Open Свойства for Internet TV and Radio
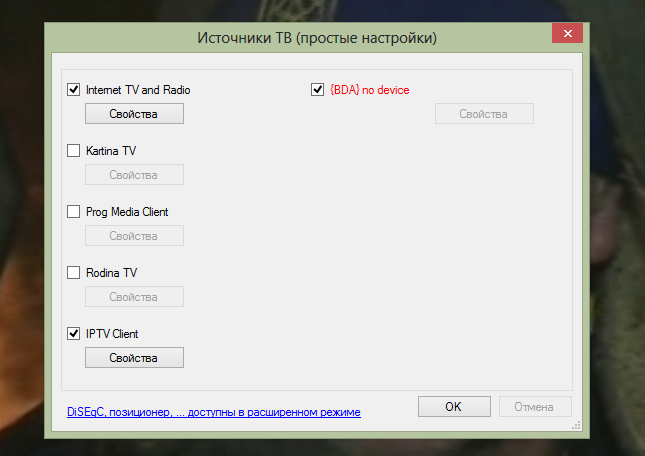The width and height of the screenshot is (645, 456). click(134, 114)
